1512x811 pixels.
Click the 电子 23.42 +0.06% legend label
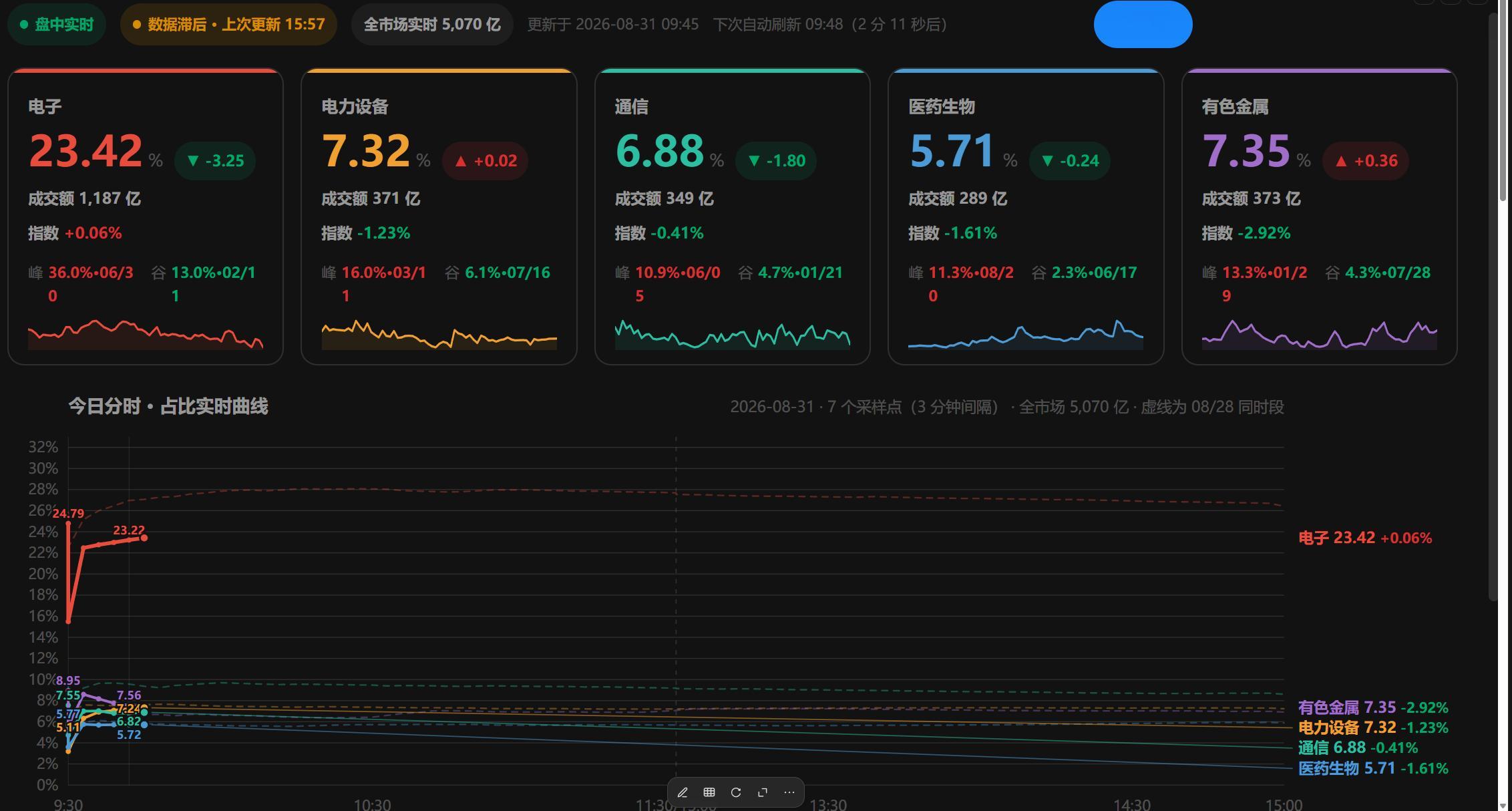pos(1365,538)
